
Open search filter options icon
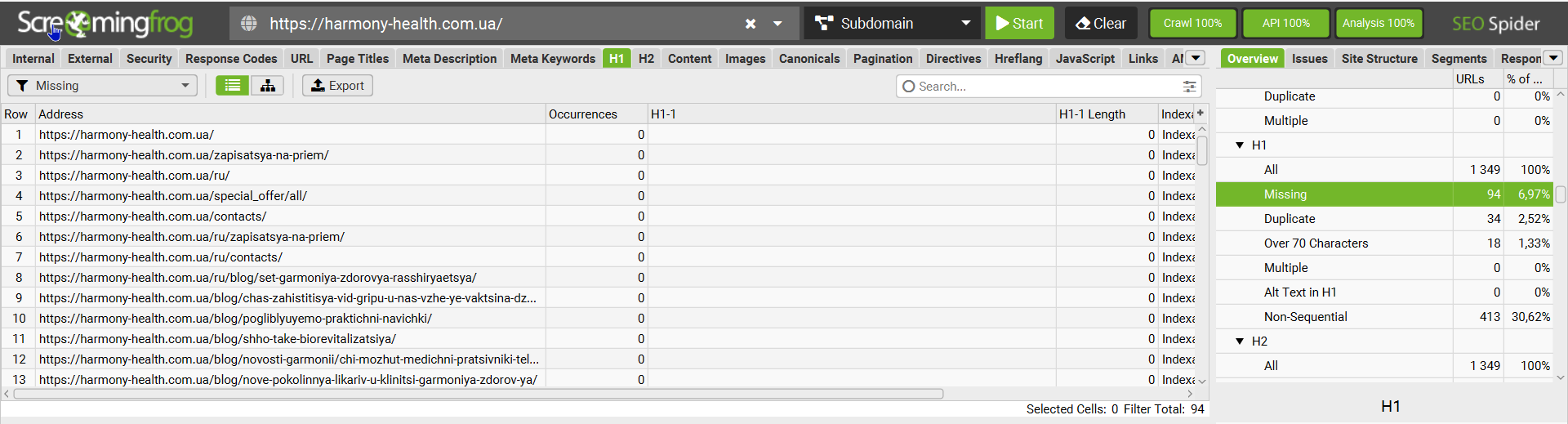(1189, 87)
